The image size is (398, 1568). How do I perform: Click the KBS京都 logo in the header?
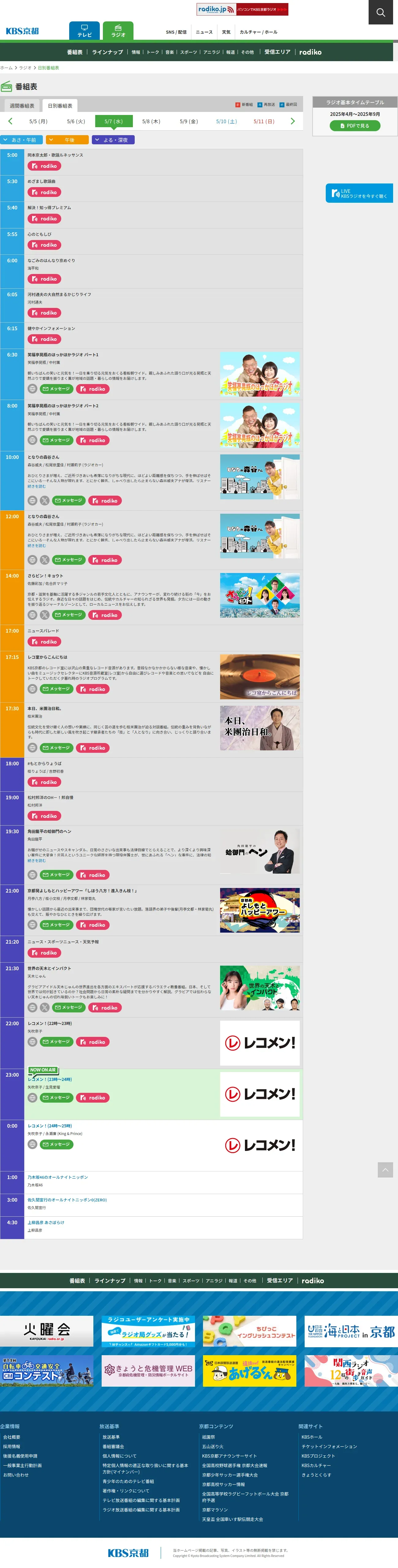point(23,31)
